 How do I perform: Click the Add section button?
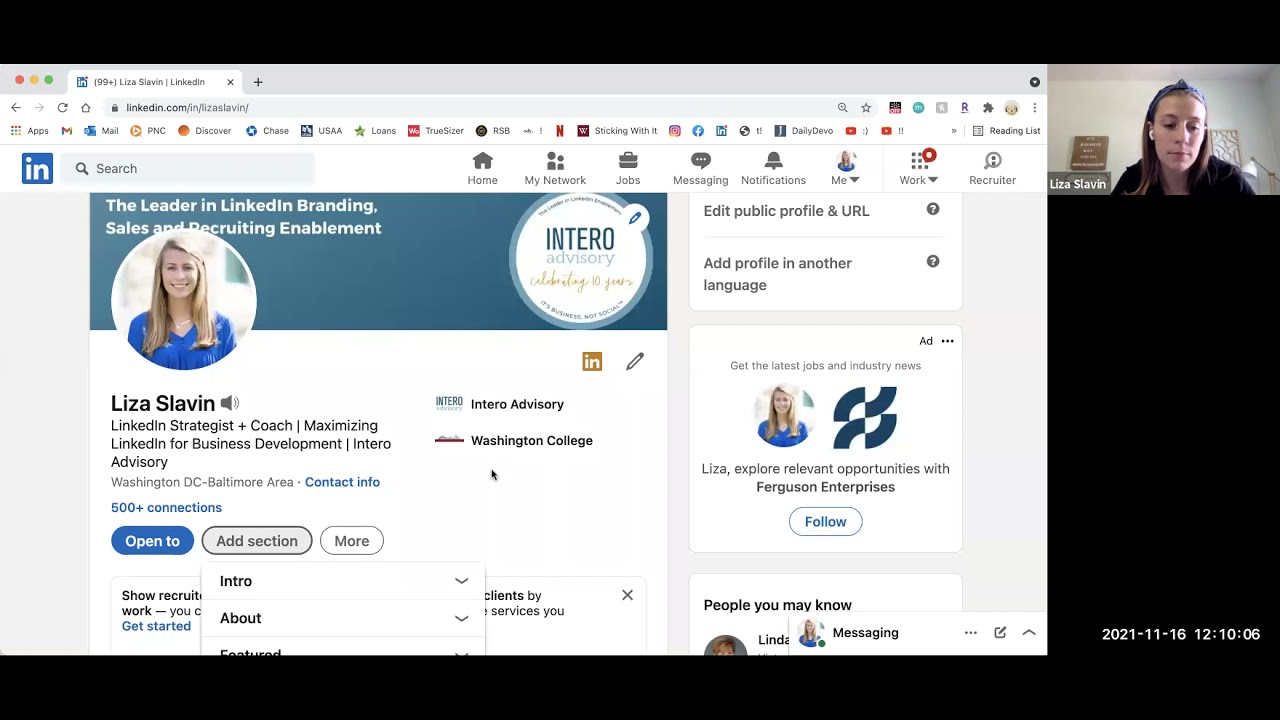click(x=257, y=541)
